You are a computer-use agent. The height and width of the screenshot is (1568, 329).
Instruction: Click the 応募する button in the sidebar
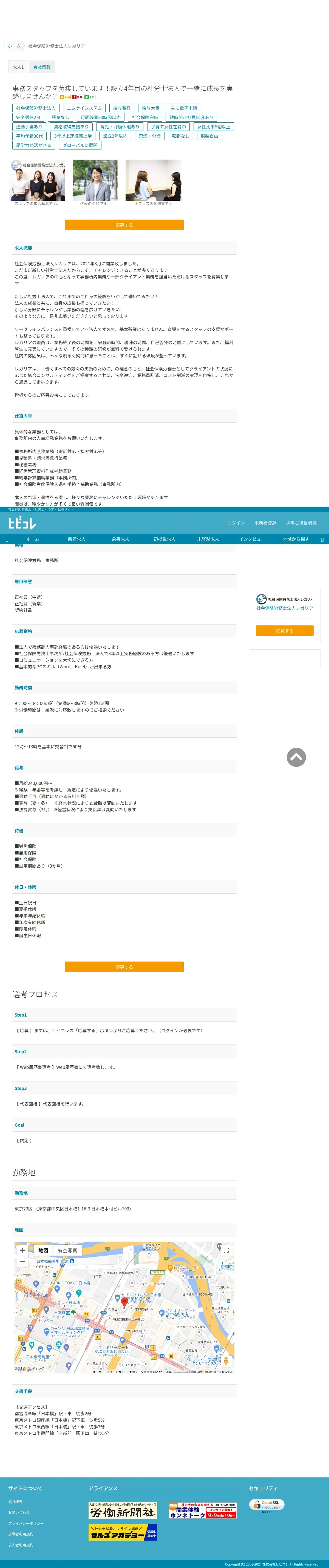point(285,631)
